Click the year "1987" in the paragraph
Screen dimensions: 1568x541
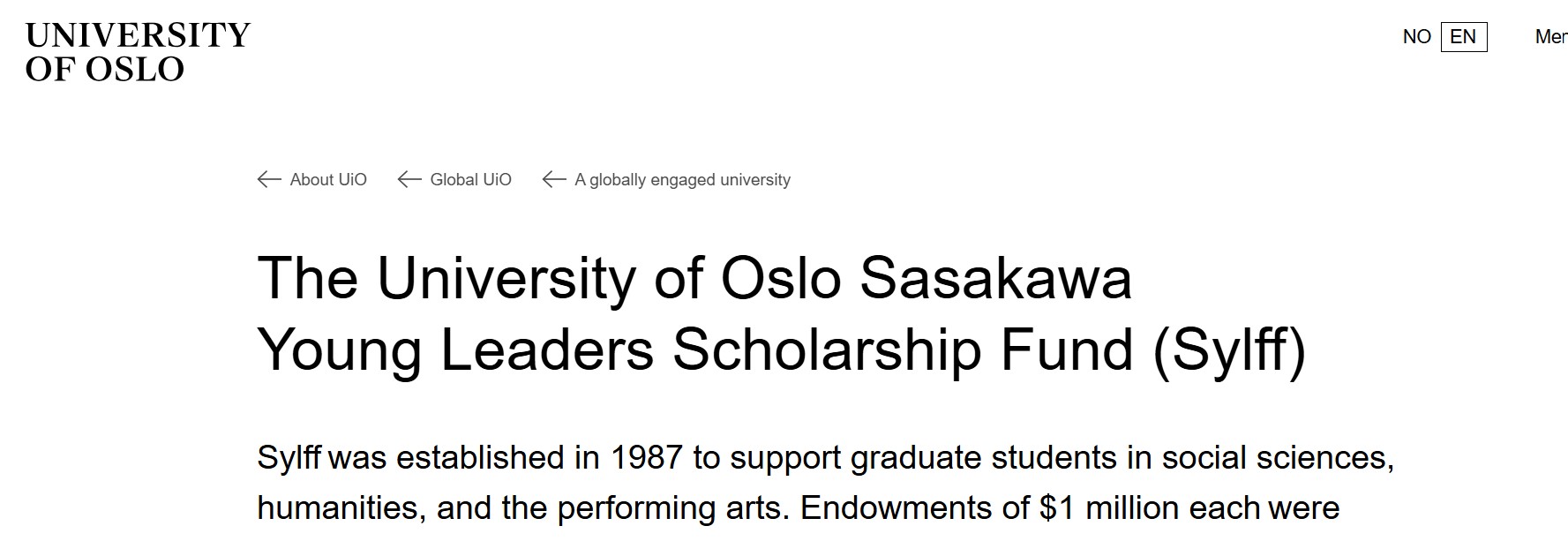646,458
